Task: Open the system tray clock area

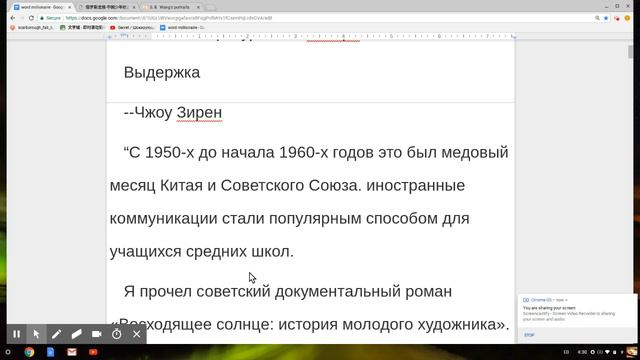Action: 582,352
